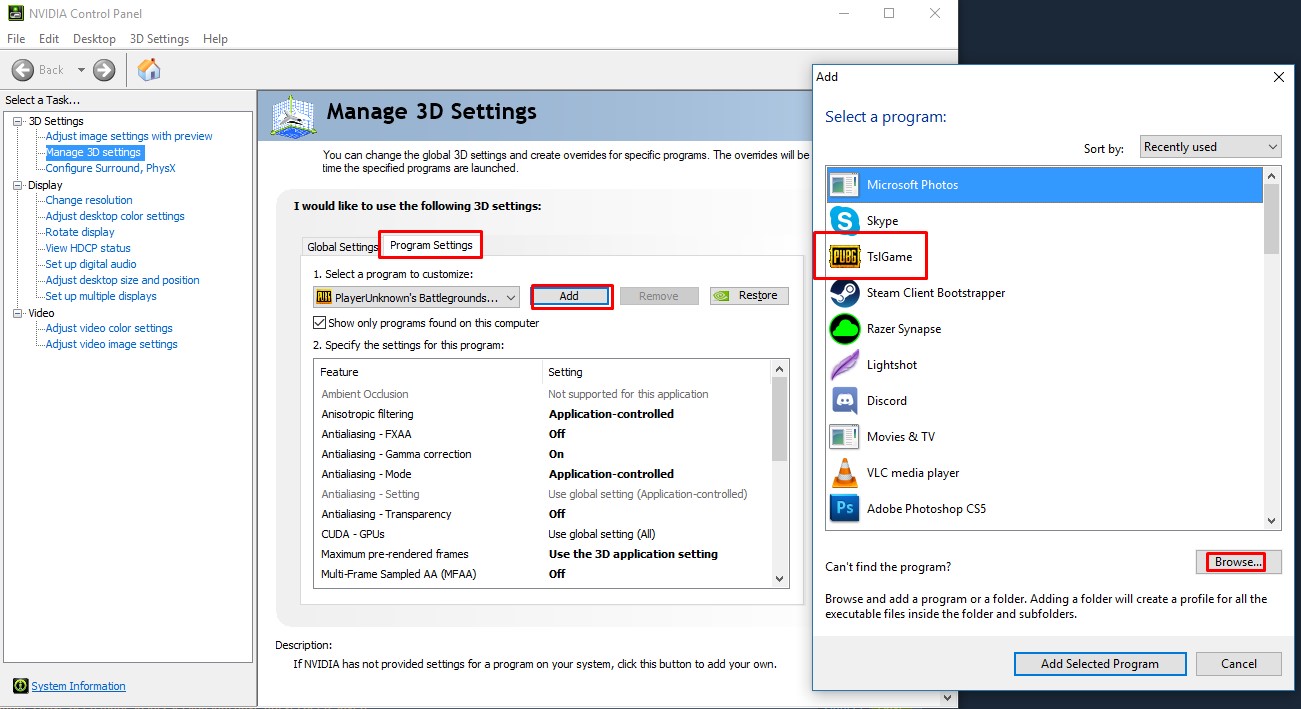The height and width of the screenshot is (709, 1301).
Task: Select the Discord icon
Action: click(845, 401)
